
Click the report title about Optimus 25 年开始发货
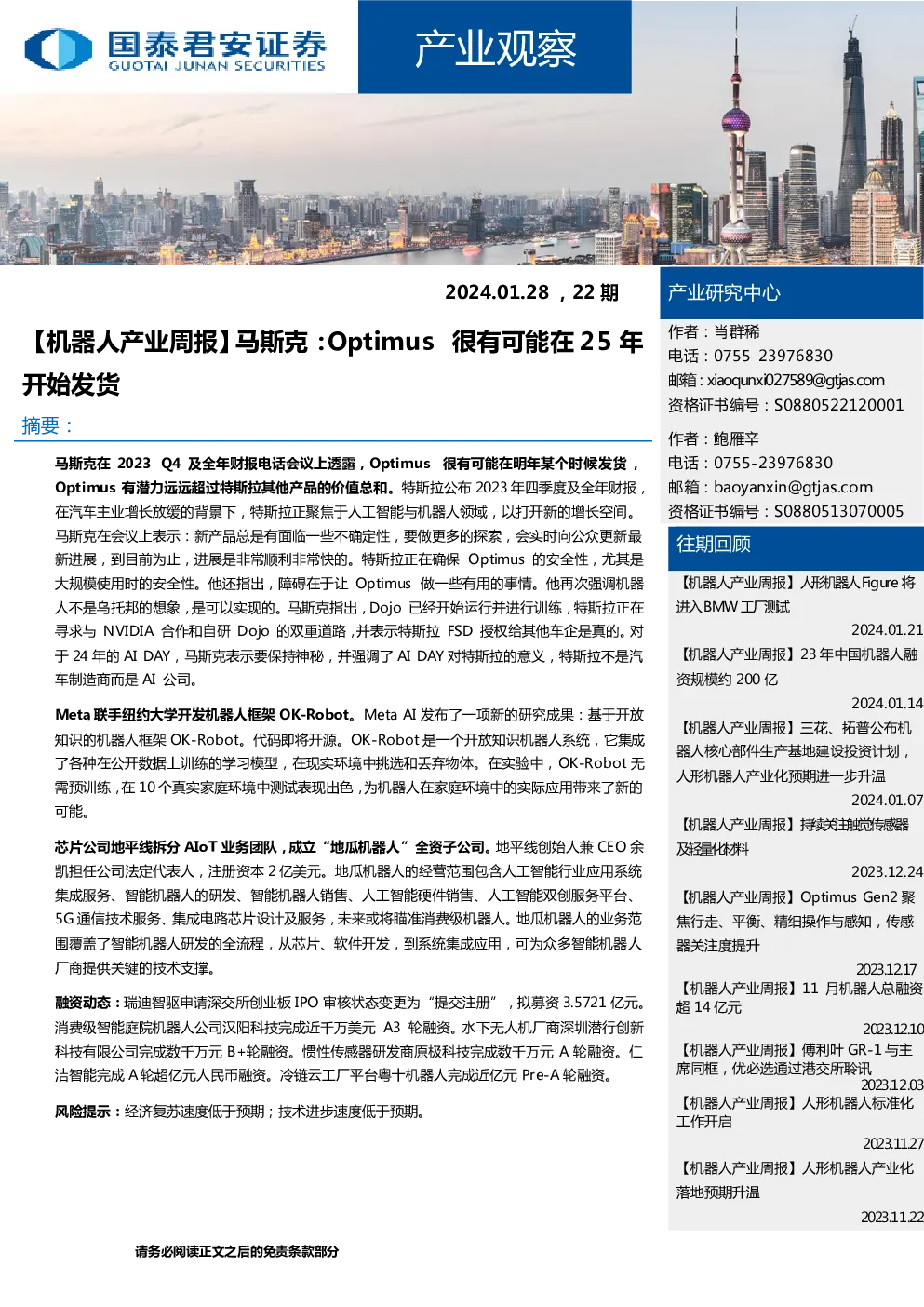pyautogui.click(x=332, y=362)
